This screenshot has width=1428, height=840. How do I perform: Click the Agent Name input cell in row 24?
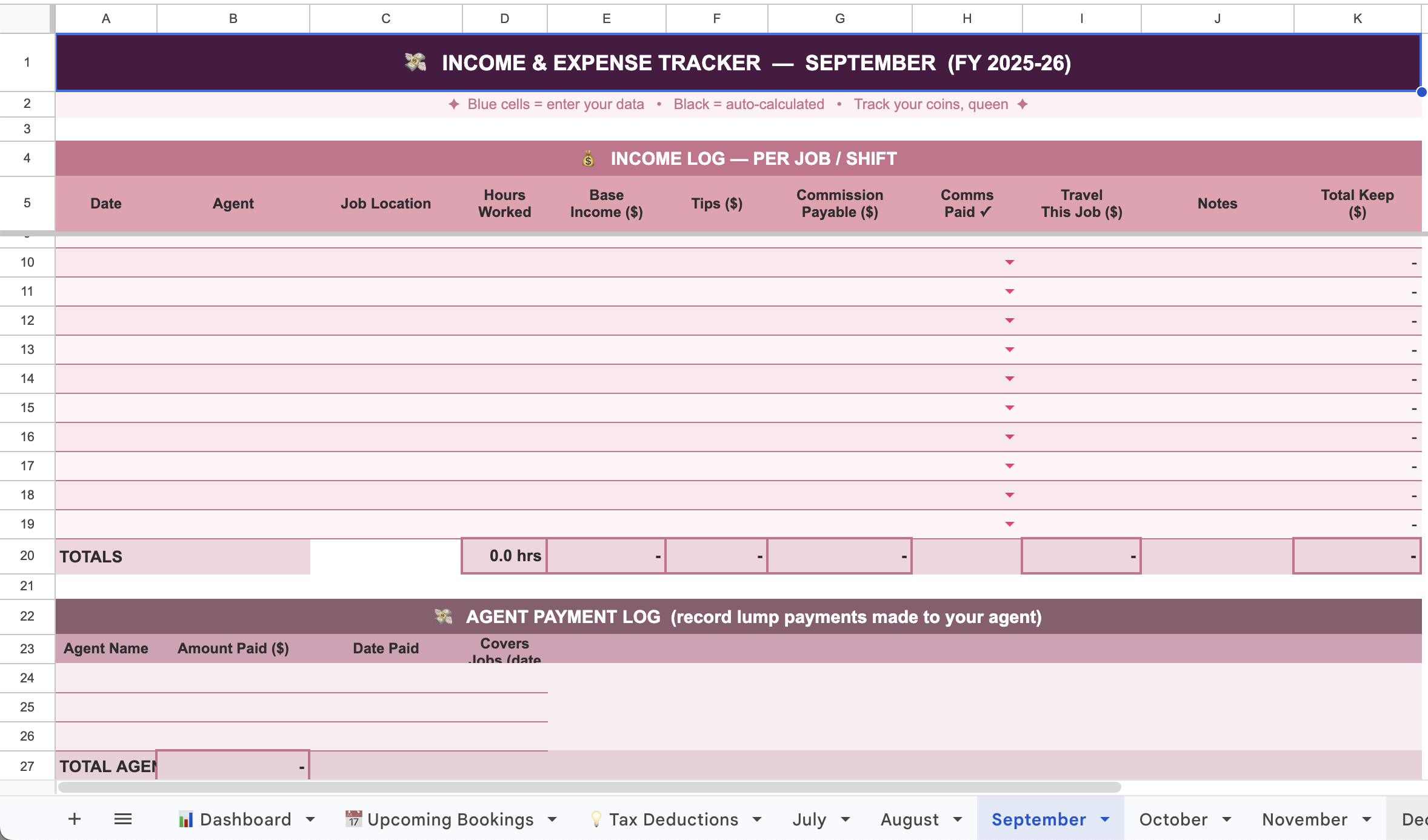tap(106, 678)
